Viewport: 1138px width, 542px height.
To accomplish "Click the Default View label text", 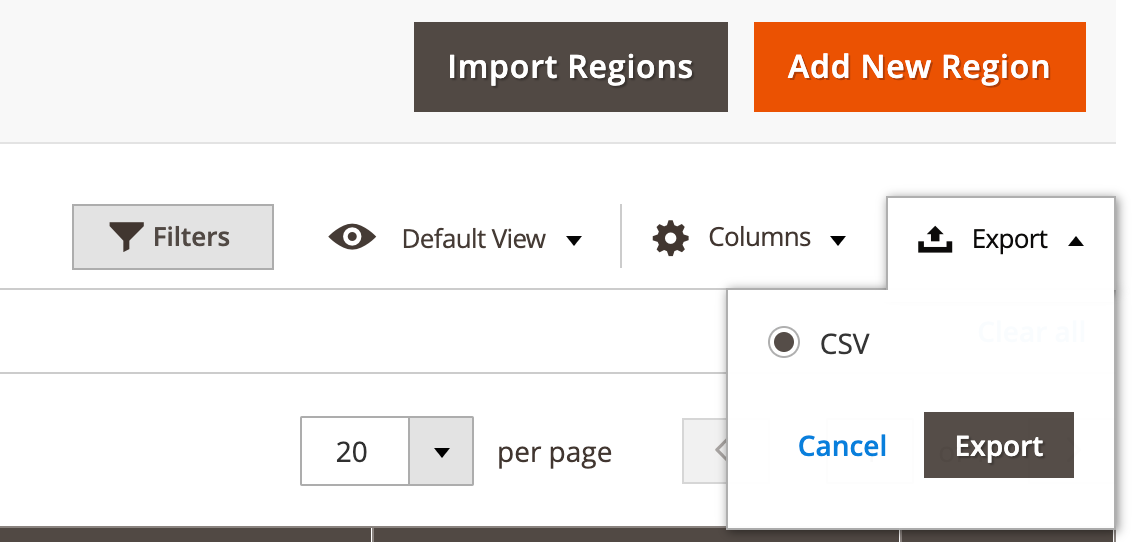I will (x=473, y=239).
